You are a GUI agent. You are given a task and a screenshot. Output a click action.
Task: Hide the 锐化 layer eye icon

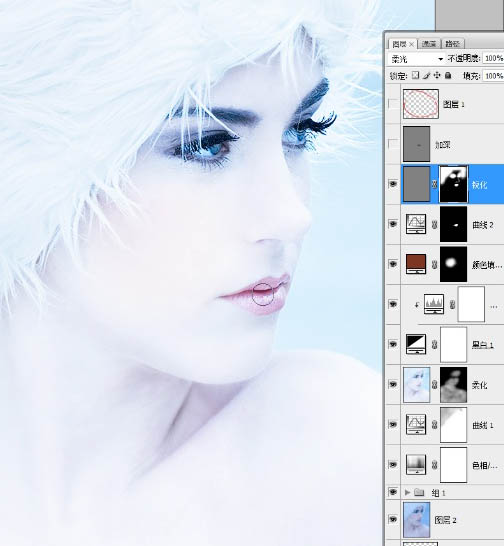pos(393,184)
